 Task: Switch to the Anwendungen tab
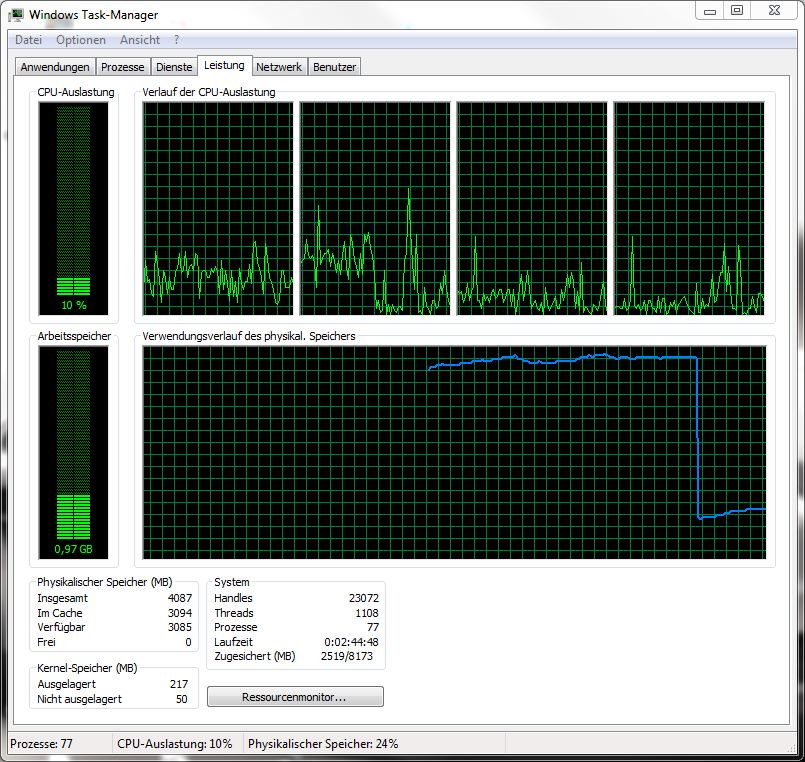55,67
